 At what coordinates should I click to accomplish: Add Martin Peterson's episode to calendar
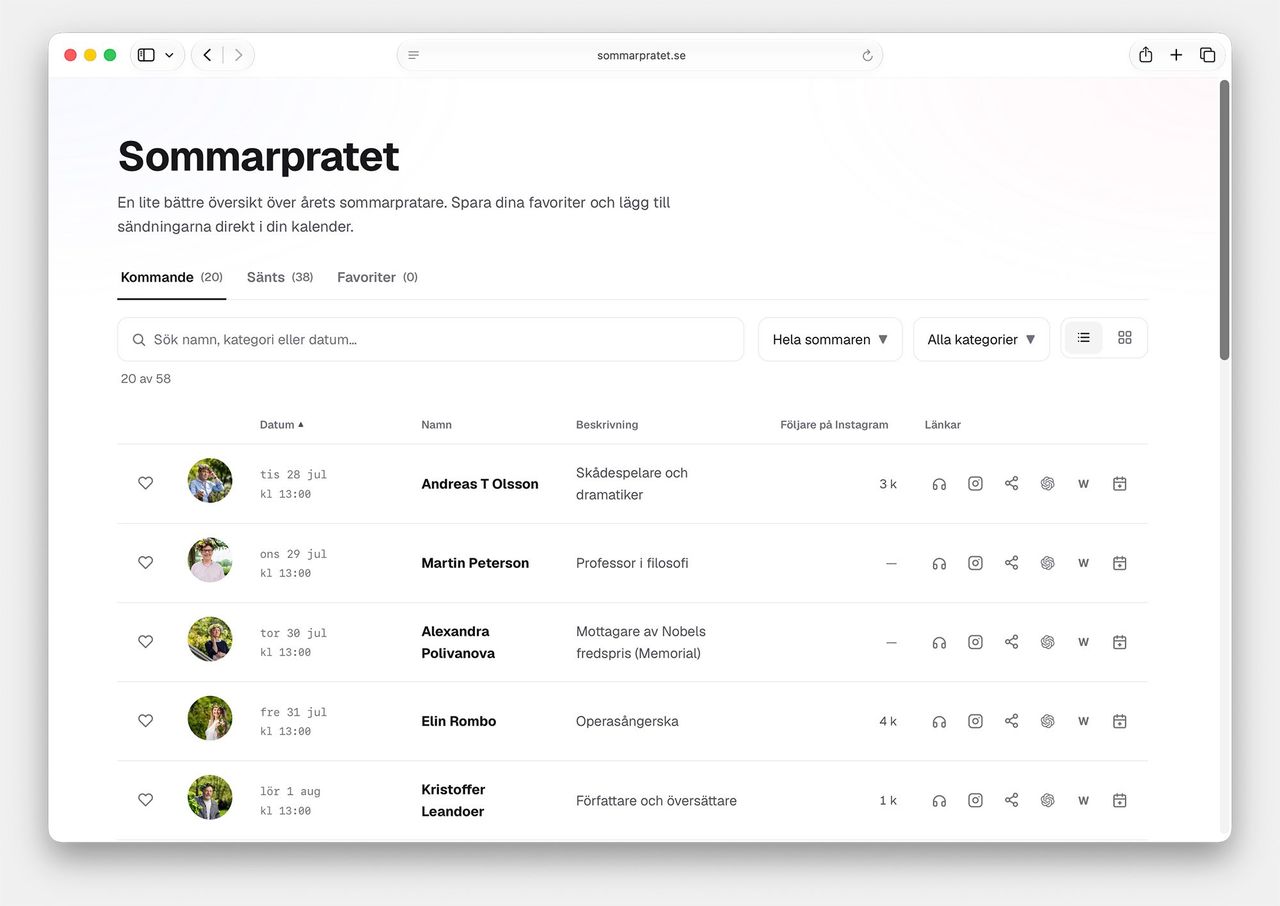pyautogui.click(x=1119, y=563)
